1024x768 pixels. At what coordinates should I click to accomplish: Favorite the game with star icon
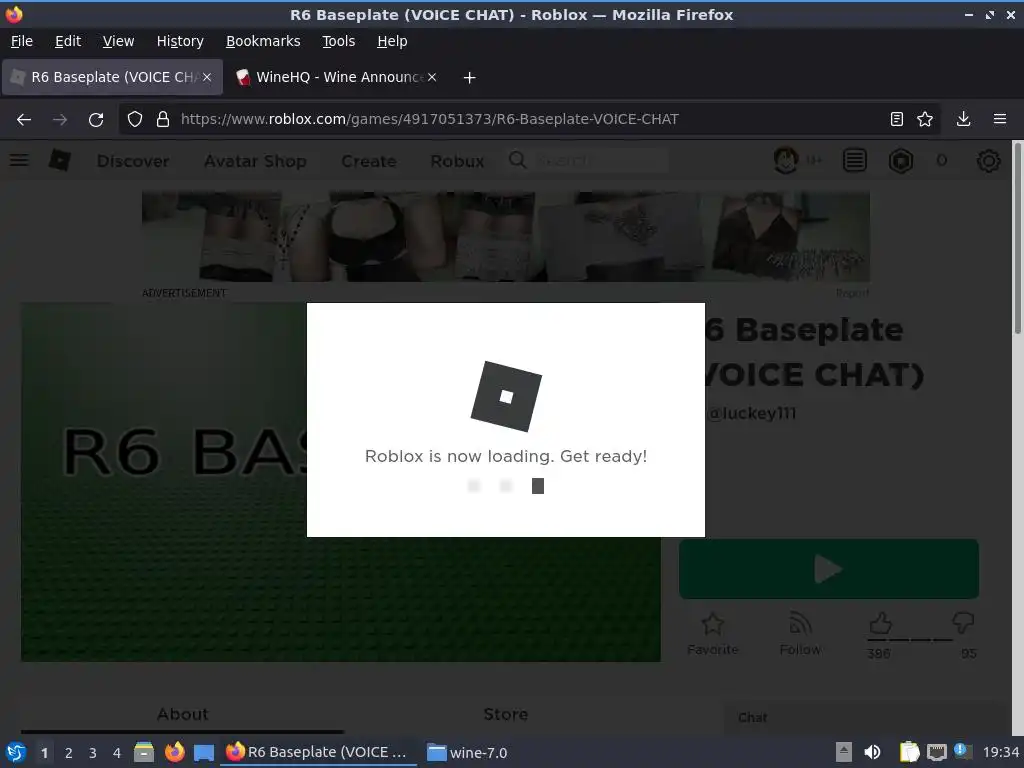point(712,633)
